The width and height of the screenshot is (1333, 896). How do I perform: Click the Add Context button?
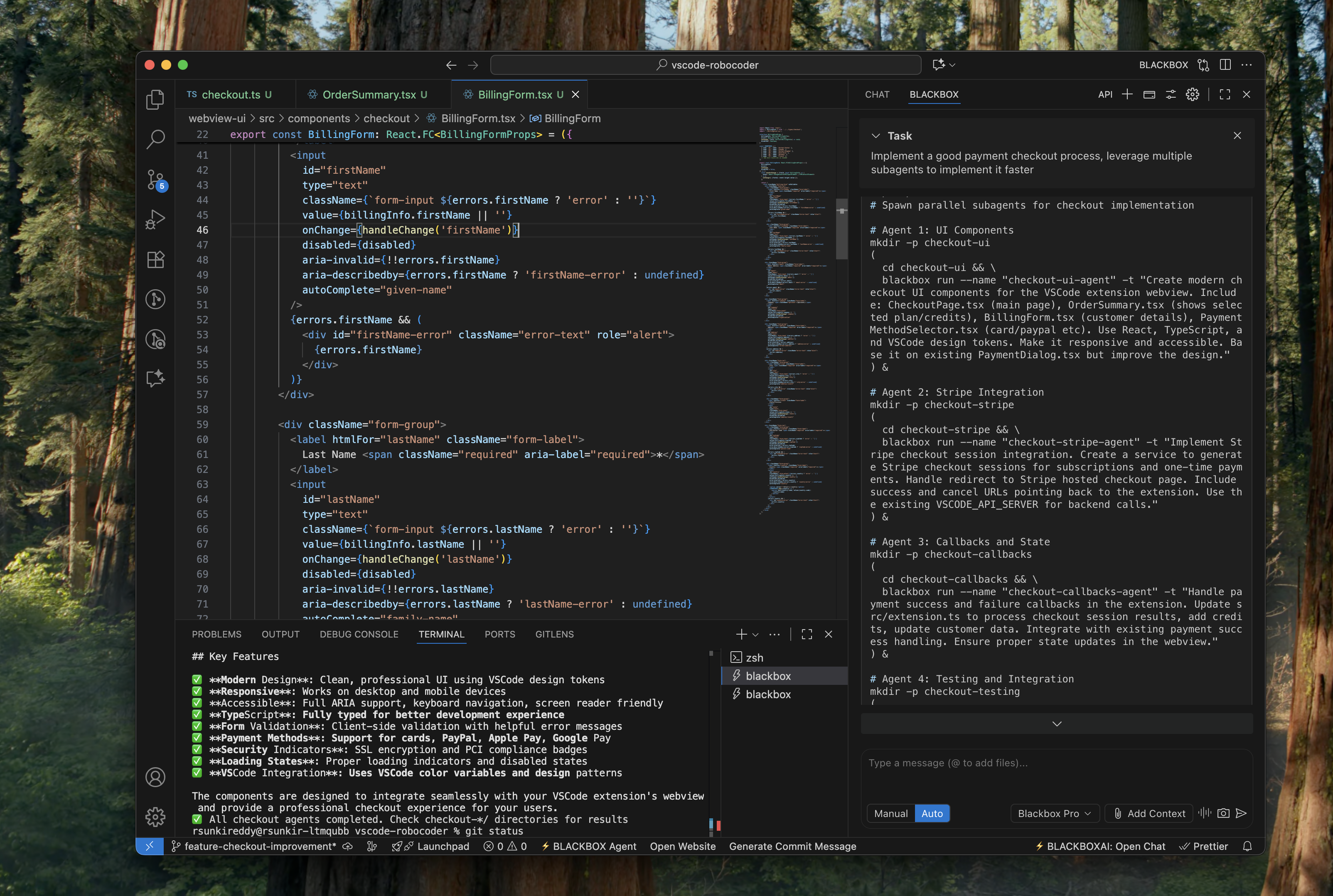click(x=1149, y=813)
